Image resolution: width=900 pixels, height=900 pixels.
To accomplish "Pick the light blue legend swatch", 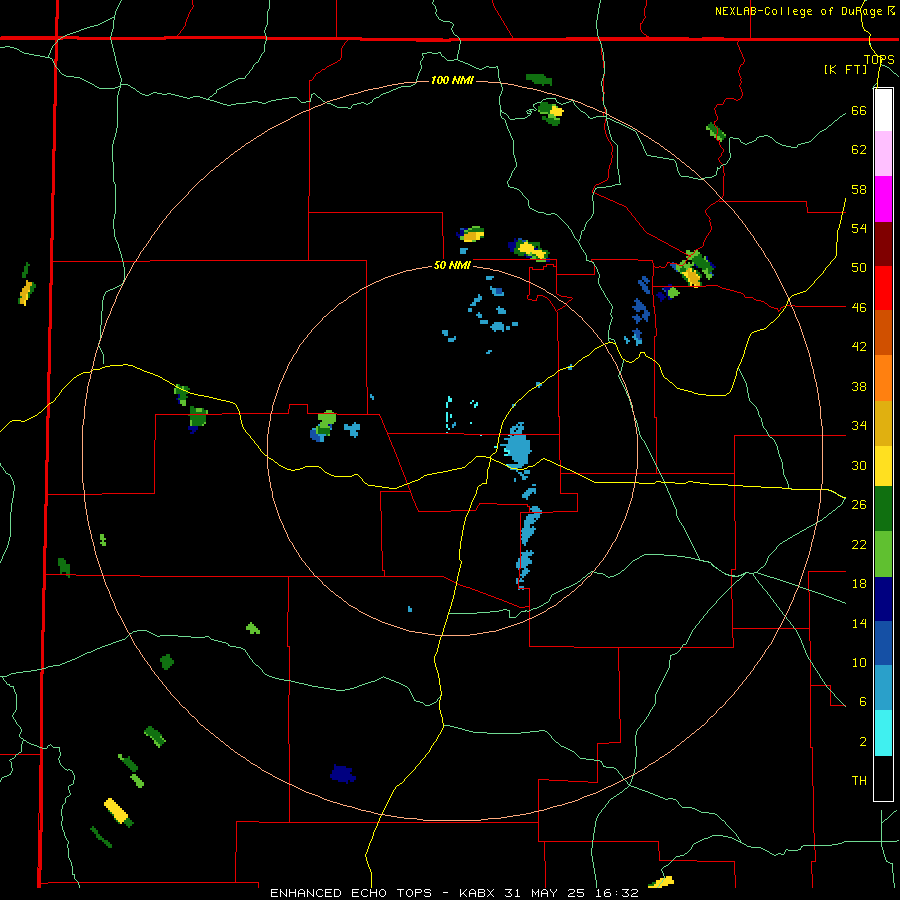I will [883, 688].
